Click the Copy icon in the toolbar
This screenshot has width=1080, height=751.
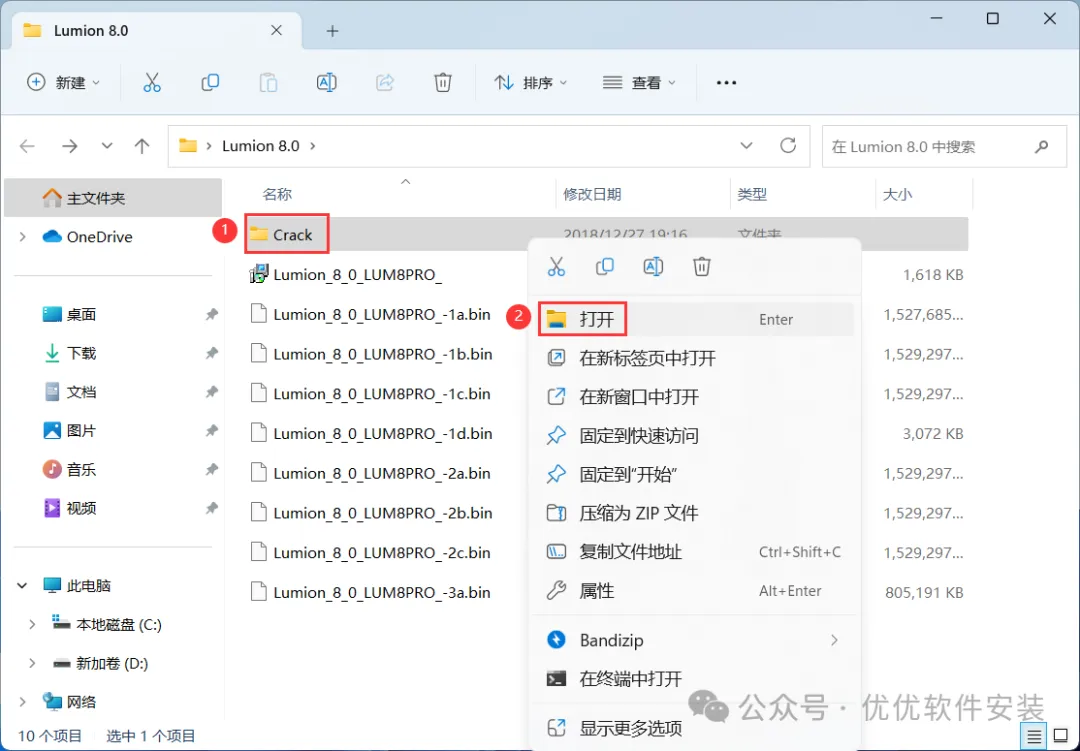[210, 83]
